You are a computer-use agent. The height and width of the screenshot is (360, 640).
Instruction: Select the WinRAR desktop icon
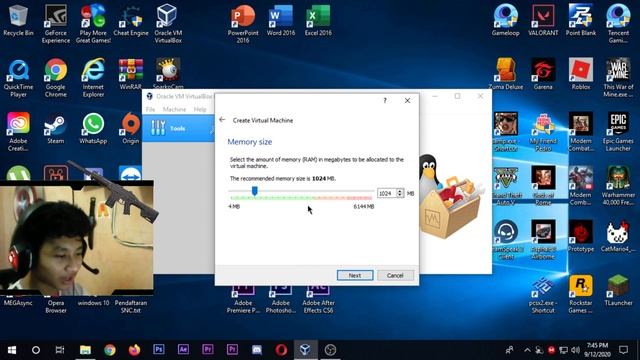pos(131,73)
